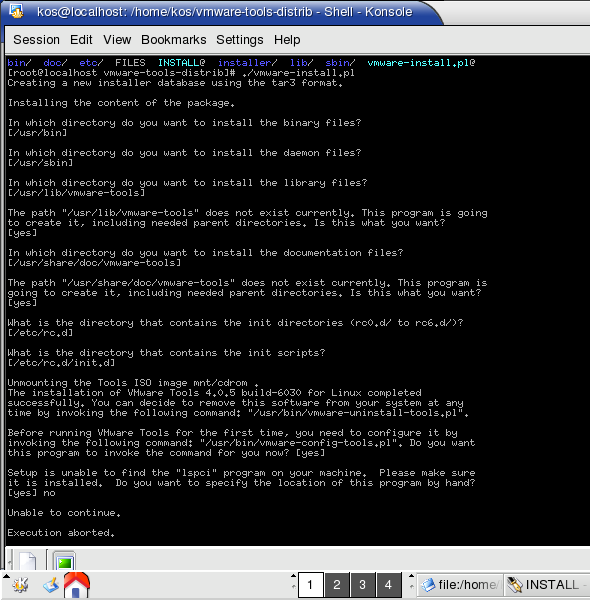The height and width of the screenshot is (600, 590).
Task: Open the Help menu
Action: [x=287, y=40]
